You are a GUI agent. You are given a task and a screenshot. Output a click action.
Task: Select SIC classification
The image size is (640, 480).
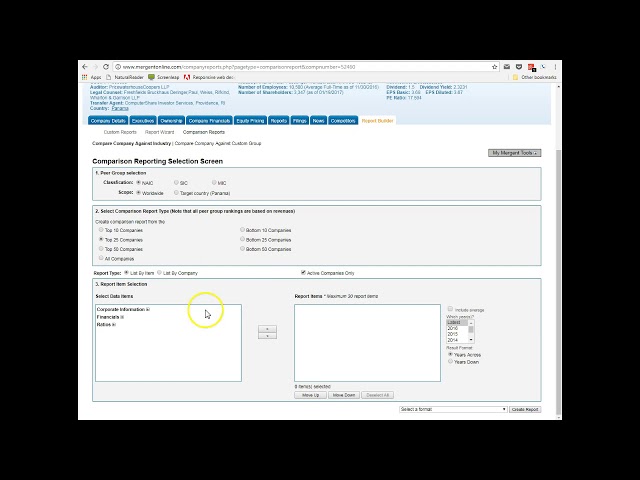point(176,182)
